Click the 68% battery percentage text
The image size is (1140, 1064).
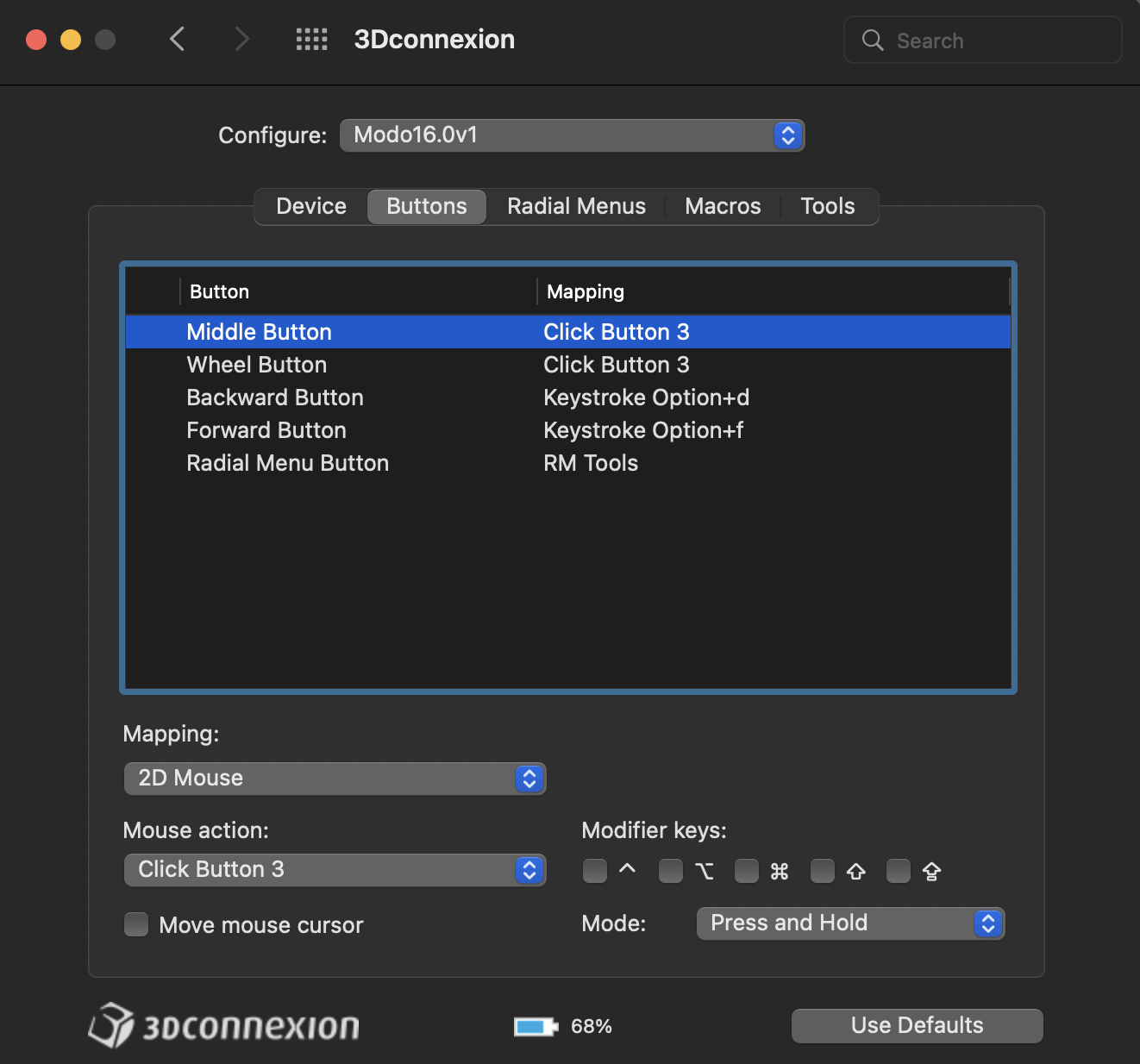[x=592, y=1026]
